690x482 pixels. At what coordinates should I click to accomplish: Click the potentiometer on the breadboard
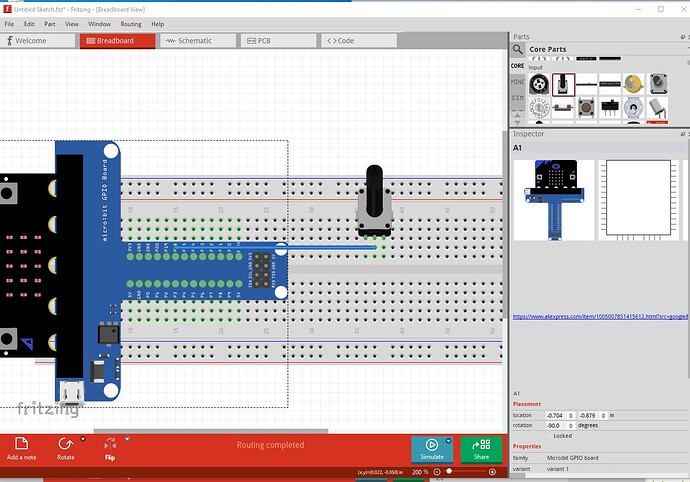[374, 201]
